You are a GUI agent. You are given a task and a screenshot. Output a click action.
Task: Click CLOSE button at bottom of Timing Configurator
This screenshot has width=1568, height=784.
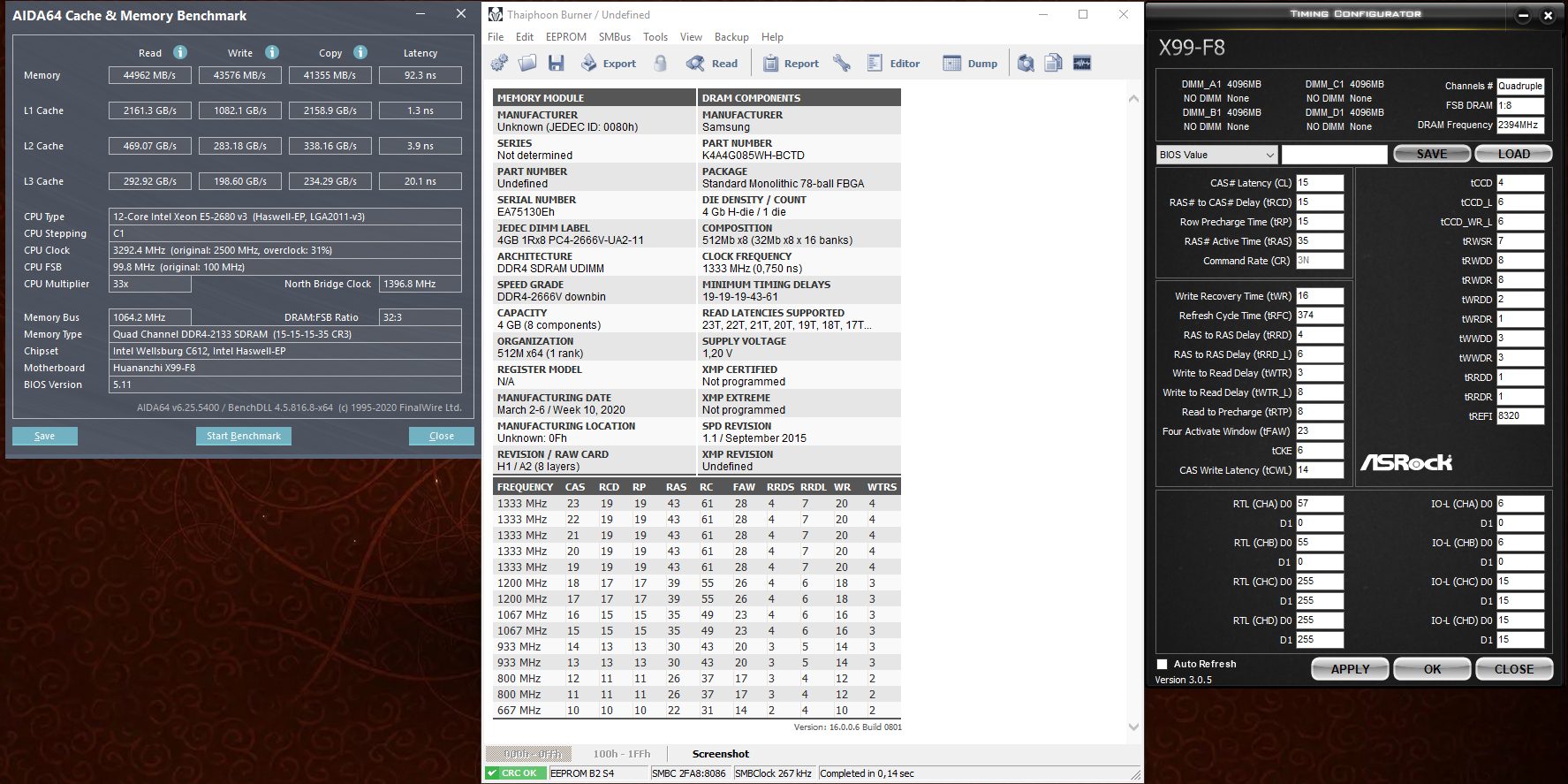[1514, 669]
